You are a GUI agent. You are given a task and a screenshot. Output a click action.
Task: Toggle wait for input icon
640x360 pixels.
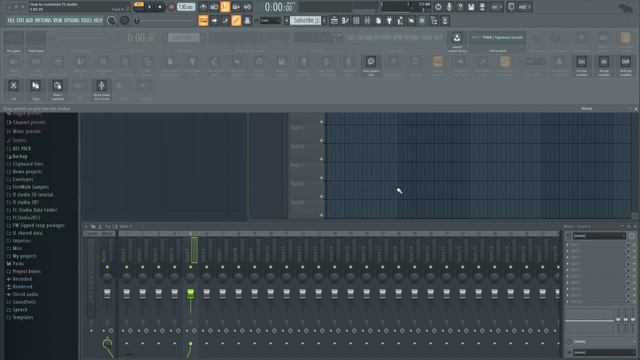(x=214, y=7)
